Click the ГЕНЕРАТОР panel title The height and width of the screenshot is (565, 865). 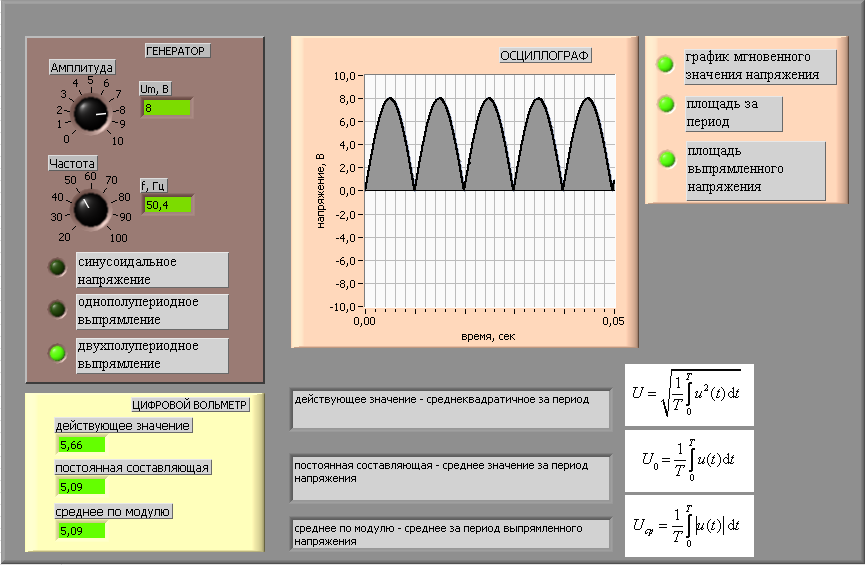pyautogui.click(x=177, y=51)
